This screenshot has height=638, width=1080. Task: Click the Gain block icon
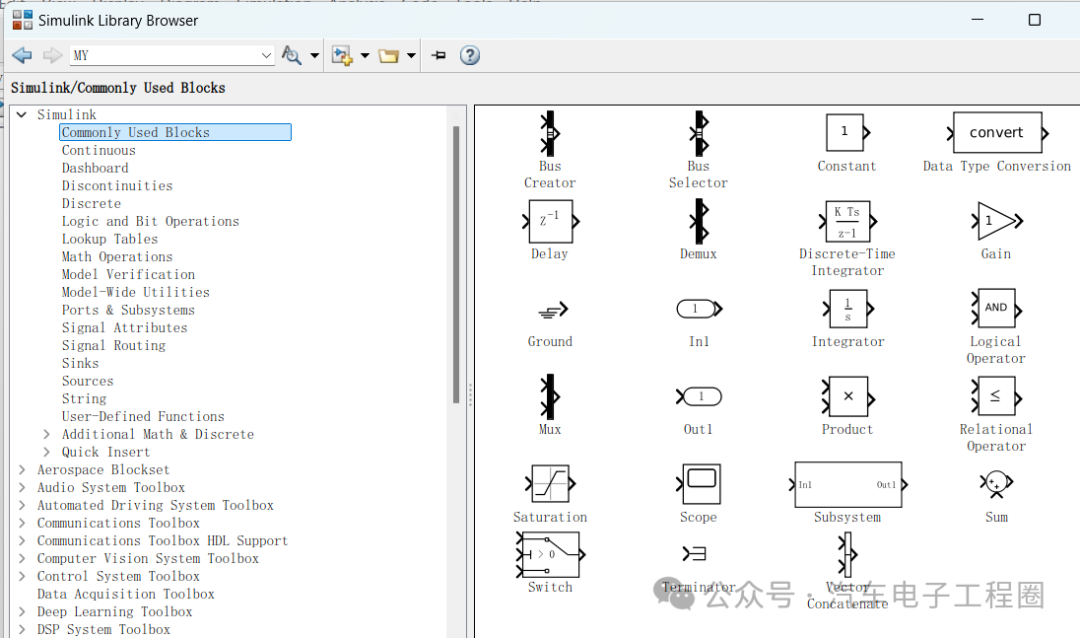coord(997,221)
